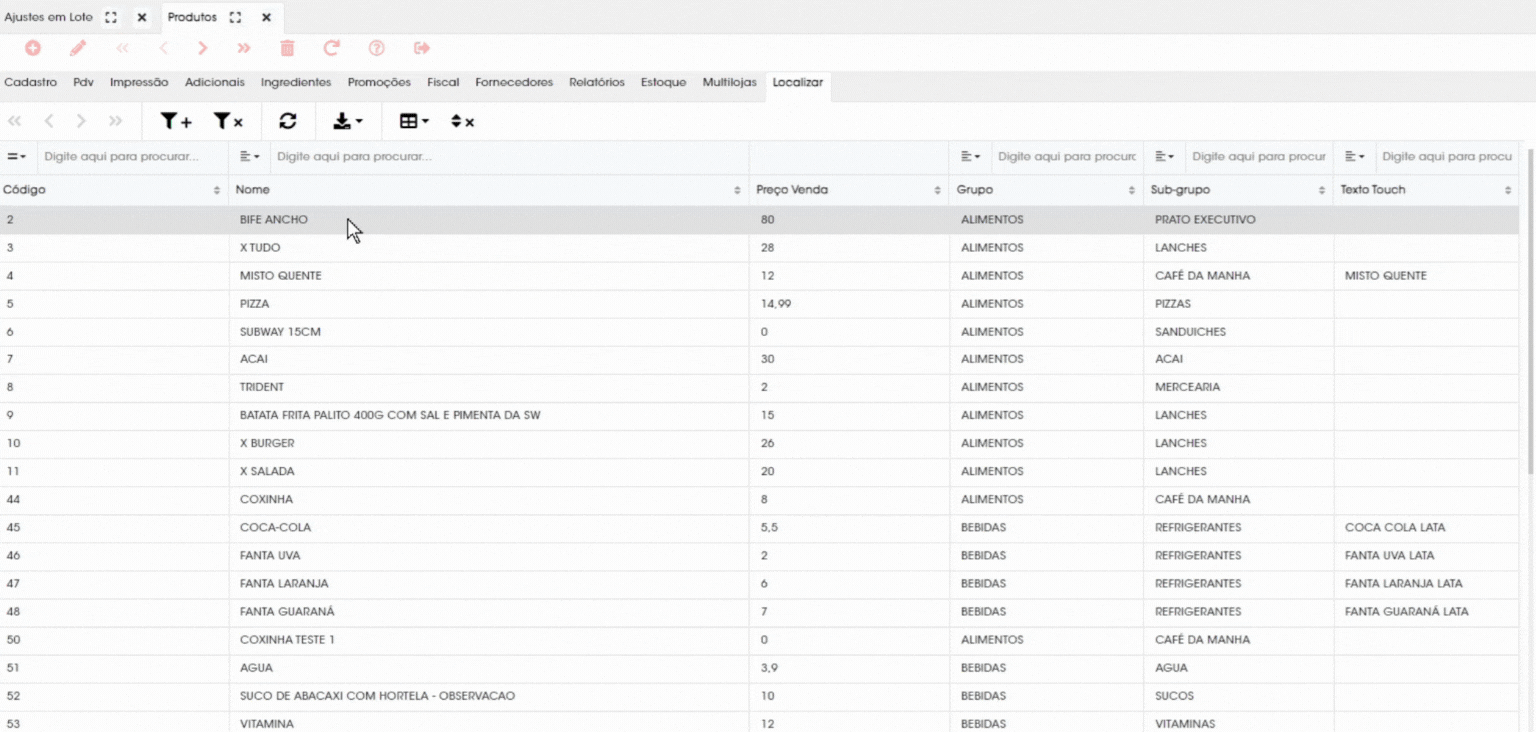The image size is (1536, 732).
Task: Close the Produtos tab
Action: click(266, 18)
